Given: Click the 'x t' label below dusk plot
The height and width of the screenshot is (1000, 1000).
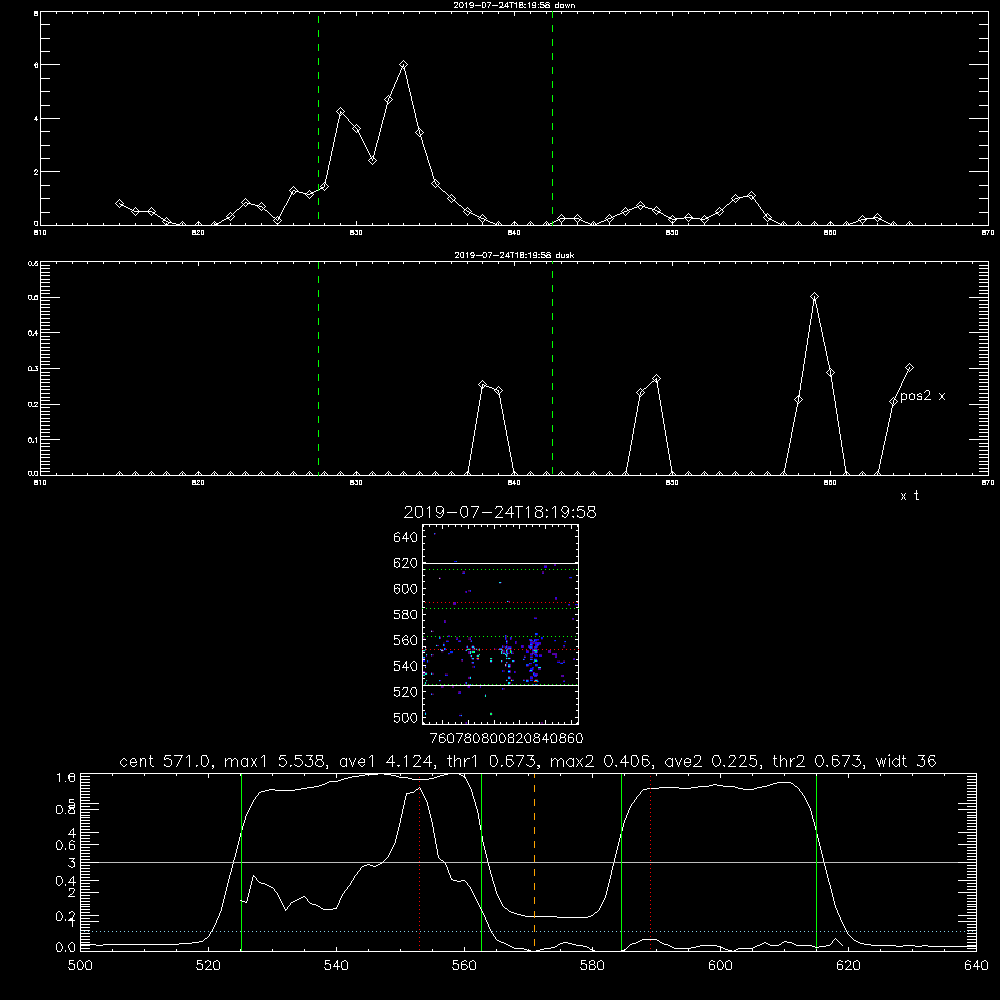Looking at the screenshot, I should click(909, 496).
